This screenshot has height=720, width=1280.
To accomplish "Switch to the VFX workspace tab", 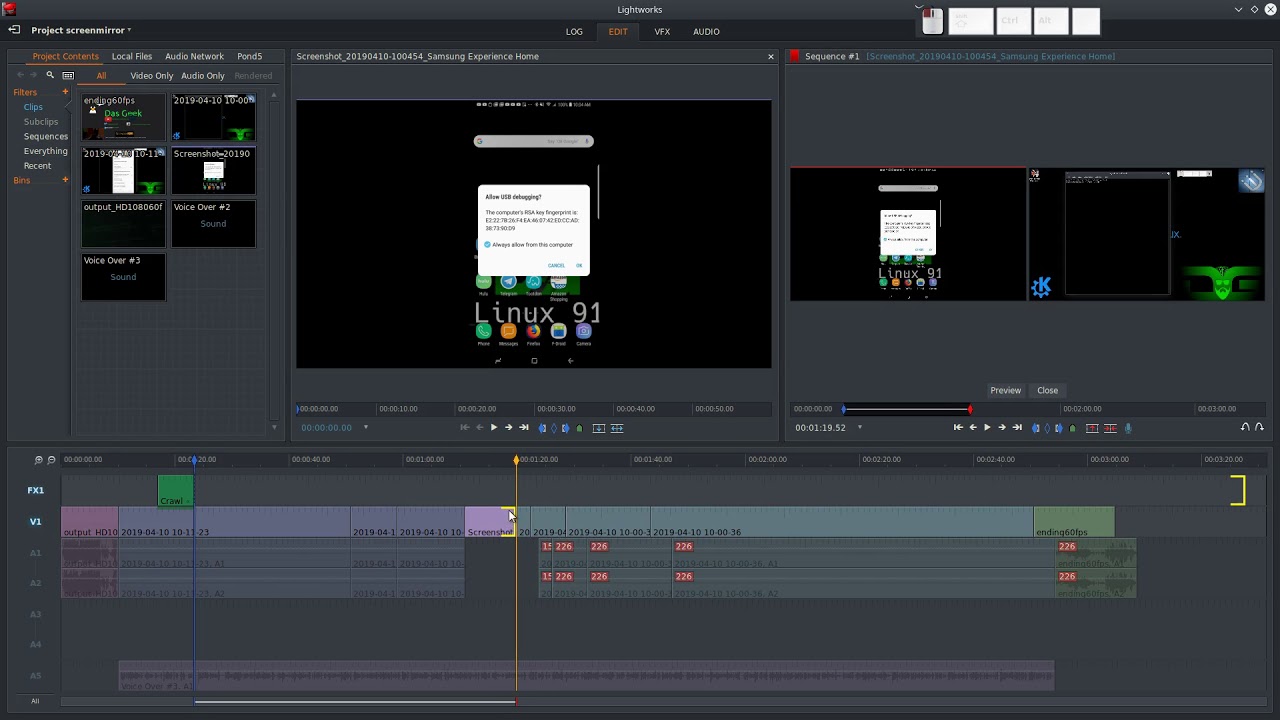I will click(x=662, y=32).
